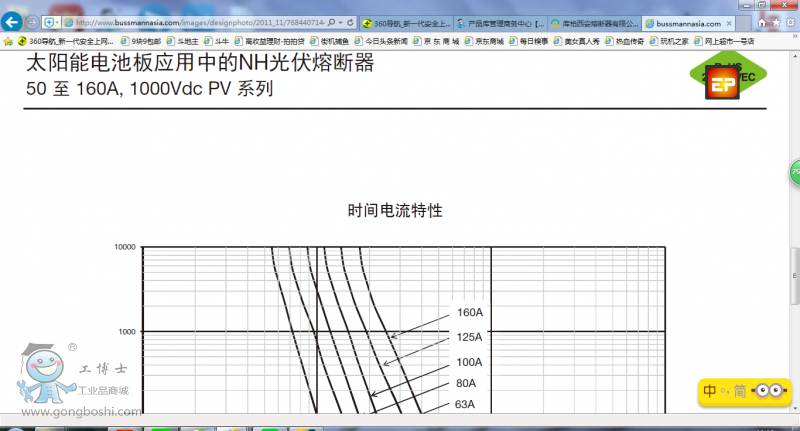Click the green round badge at right edge
Viewport: 800px width, 431px height.
click(x=795, y=171)
